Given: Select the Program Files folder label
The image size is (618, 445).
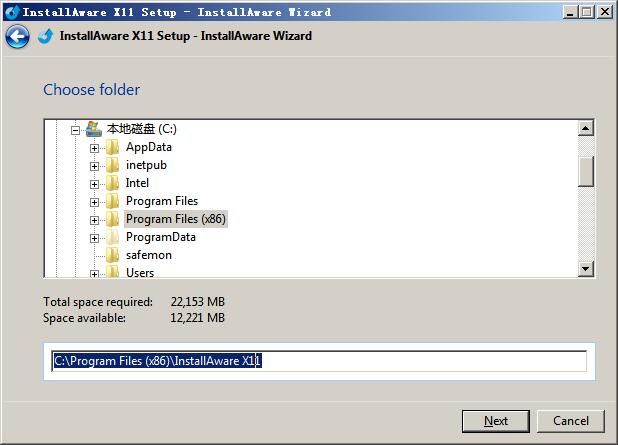Looking at the screenshot, I should [162, 201].
